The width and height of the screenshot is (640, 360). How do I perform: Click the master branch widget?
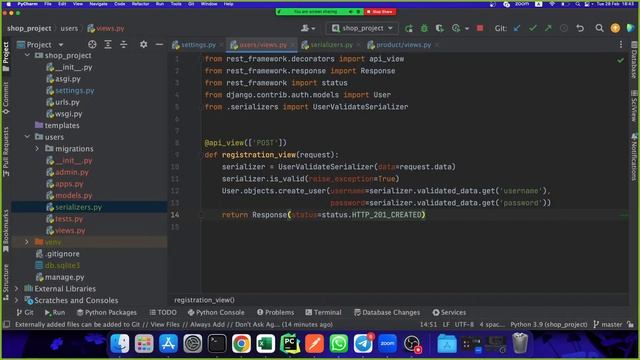(608, 324)
